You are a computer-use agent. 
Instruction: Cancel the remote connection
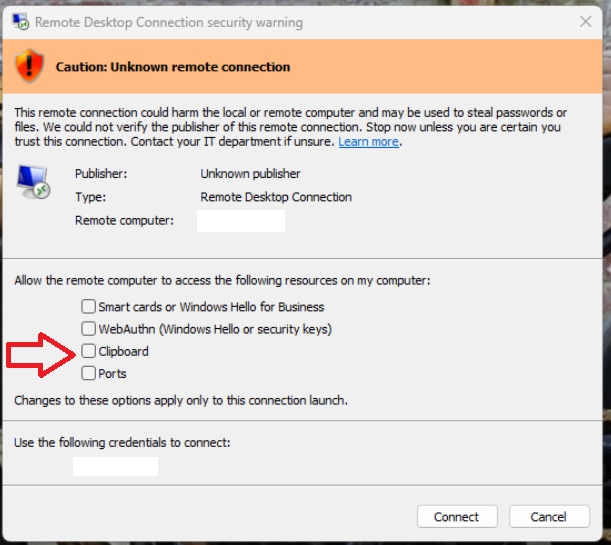point(549,517)
